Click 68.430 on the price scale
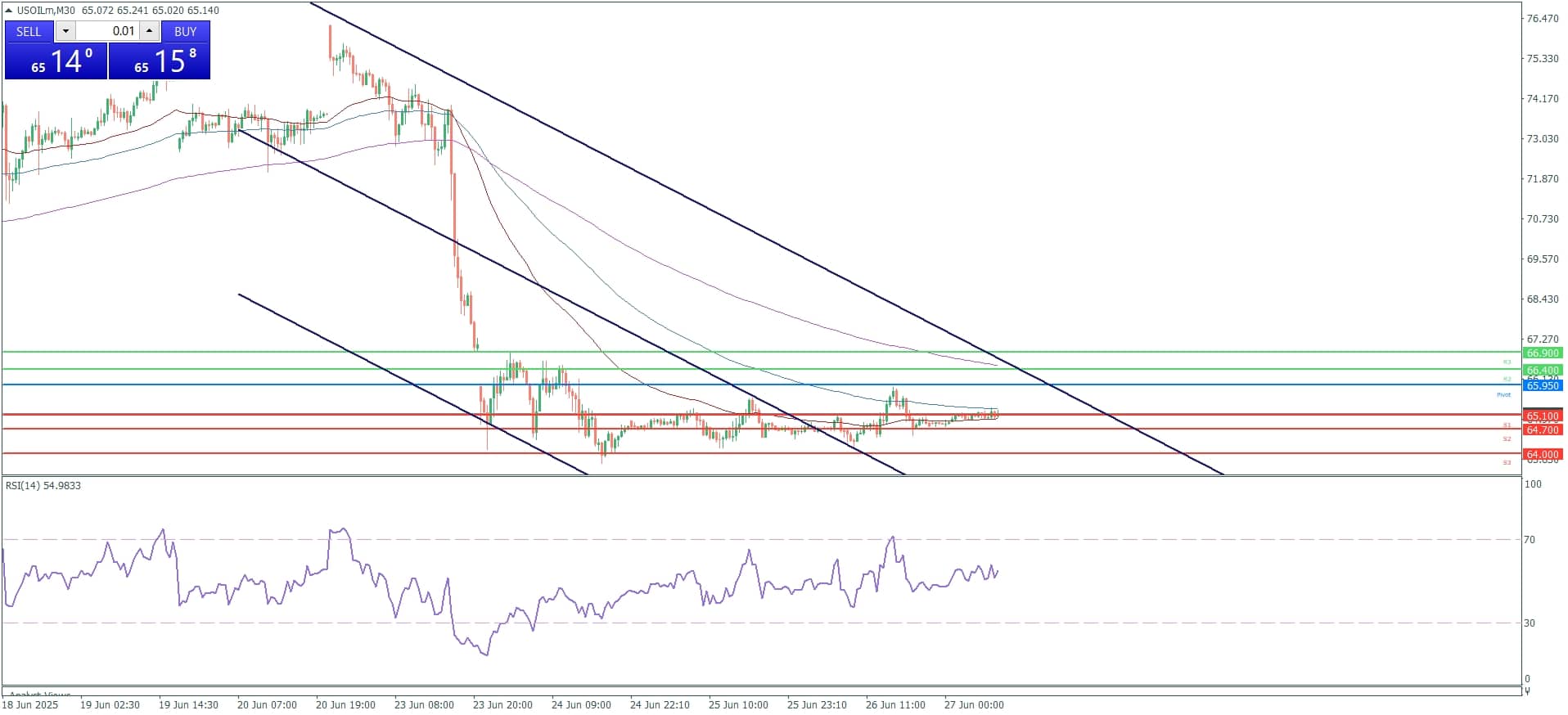1568x715 pixels. click(x=1543, y=299)
